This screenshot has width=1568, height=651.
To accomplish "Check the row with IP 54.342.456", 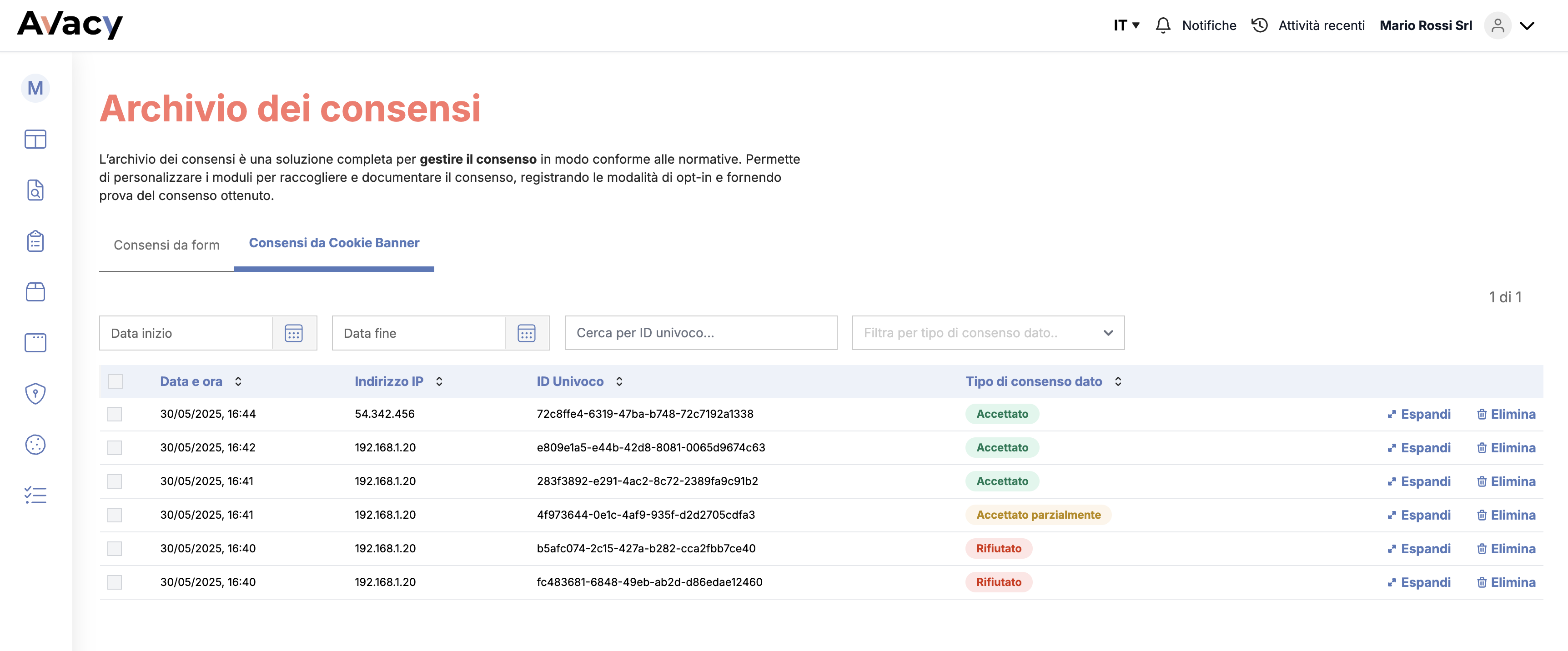I will point(115,414).
